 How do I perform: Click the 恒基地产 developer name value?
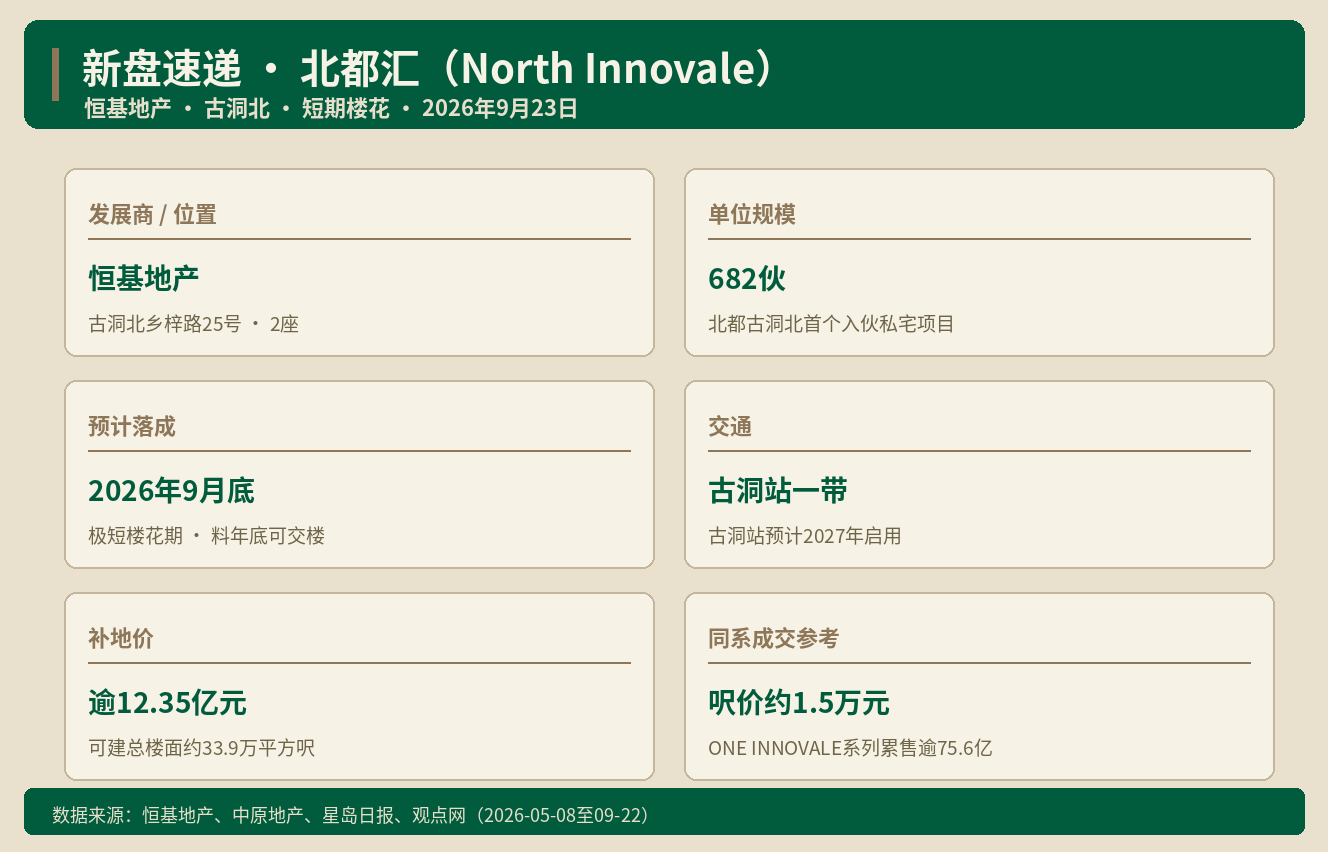144,278
